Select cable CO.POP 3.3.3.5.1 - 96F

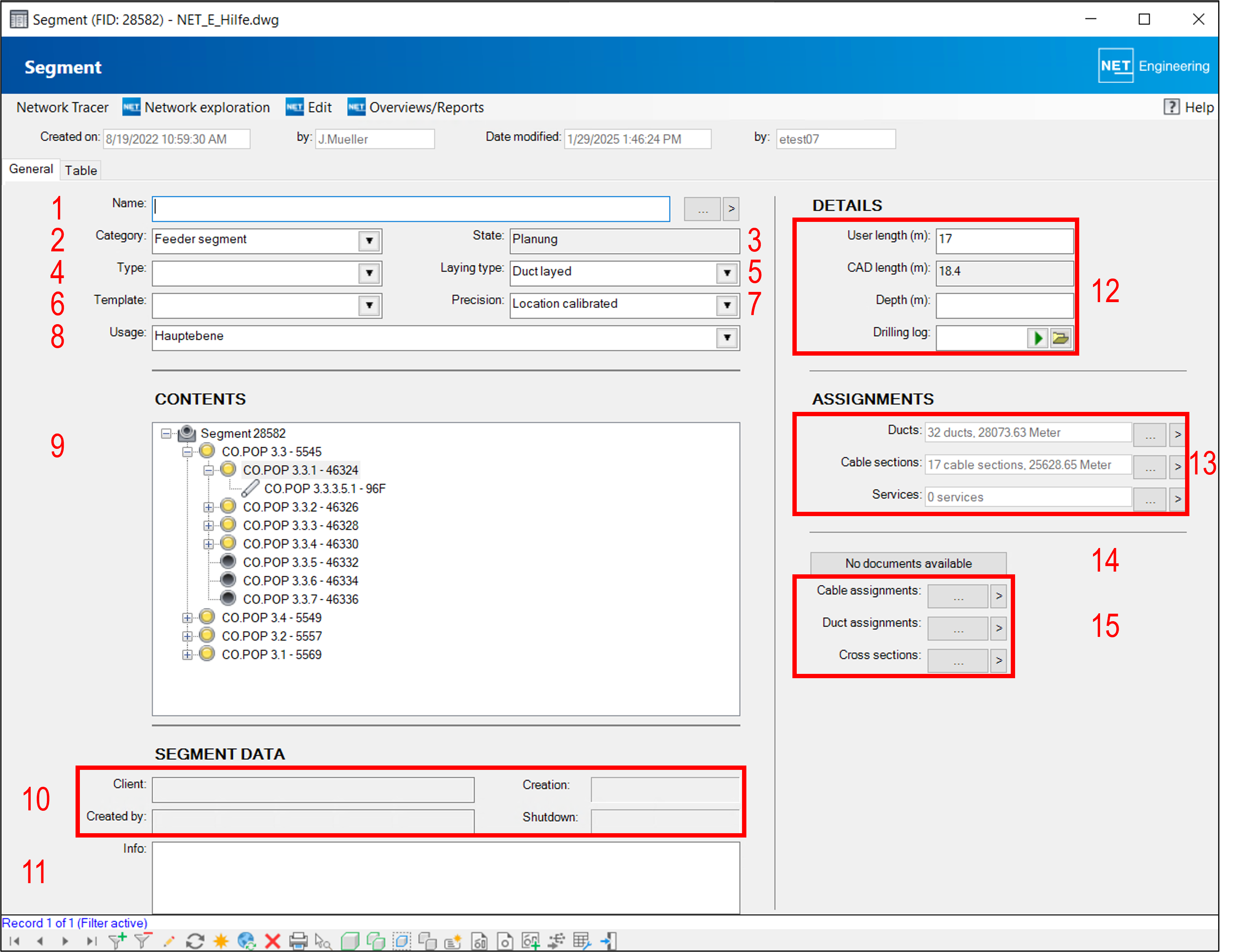tap(325, 489)
